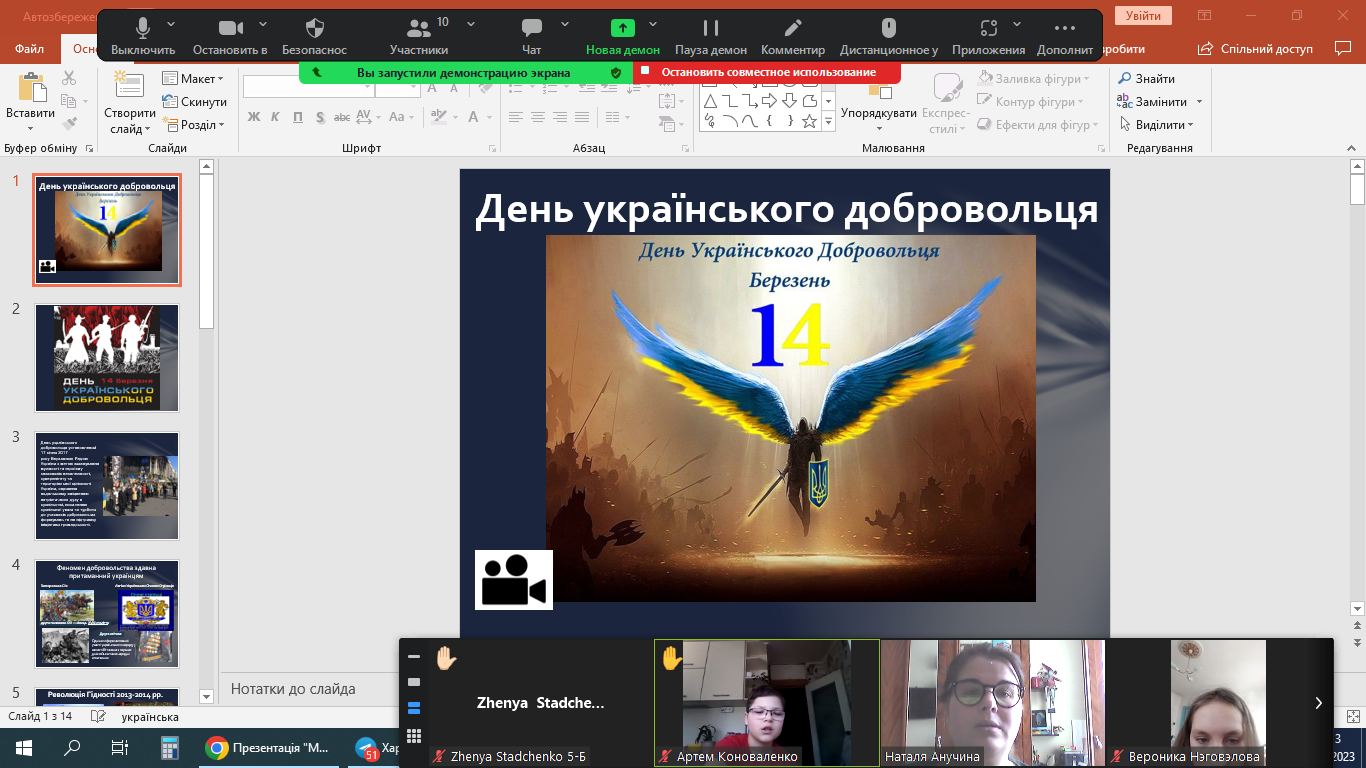Stop screen sharing with red button
The height and width of the screenshot is (768, 1366).
767,72
